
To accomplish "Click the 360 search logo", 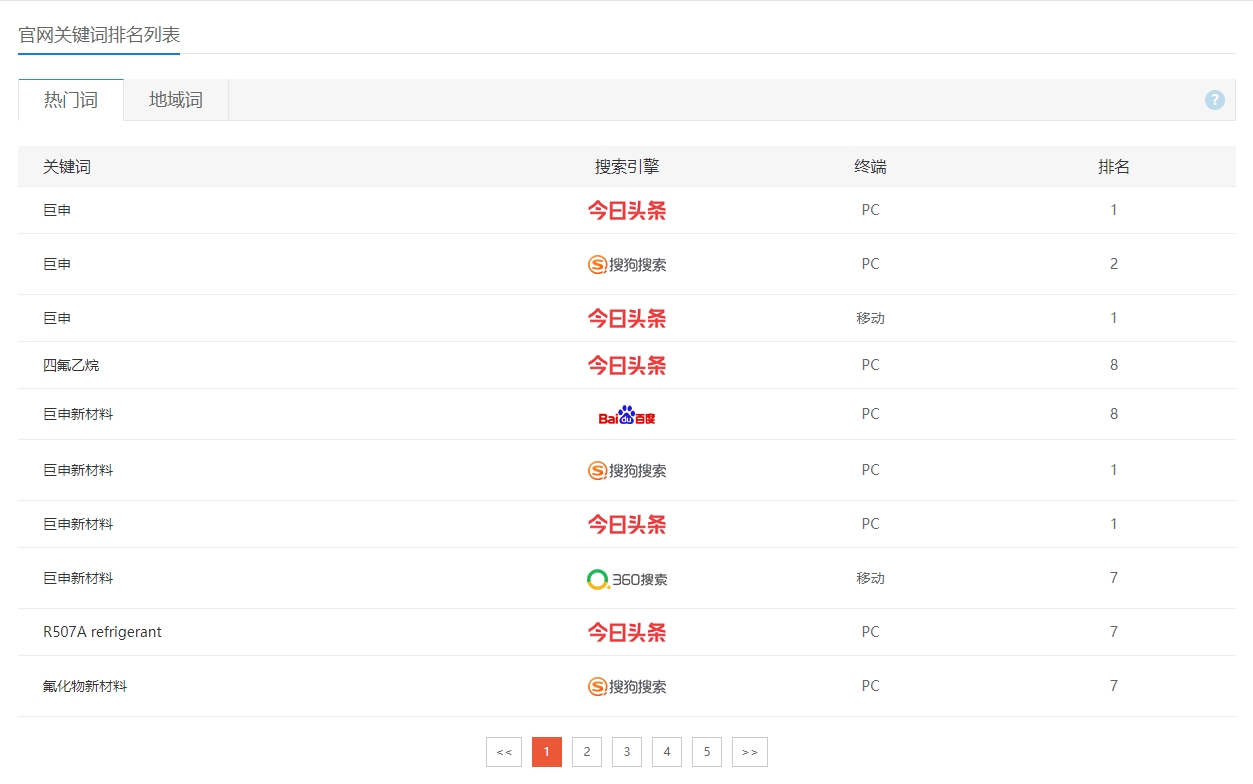I will [626, 579].
